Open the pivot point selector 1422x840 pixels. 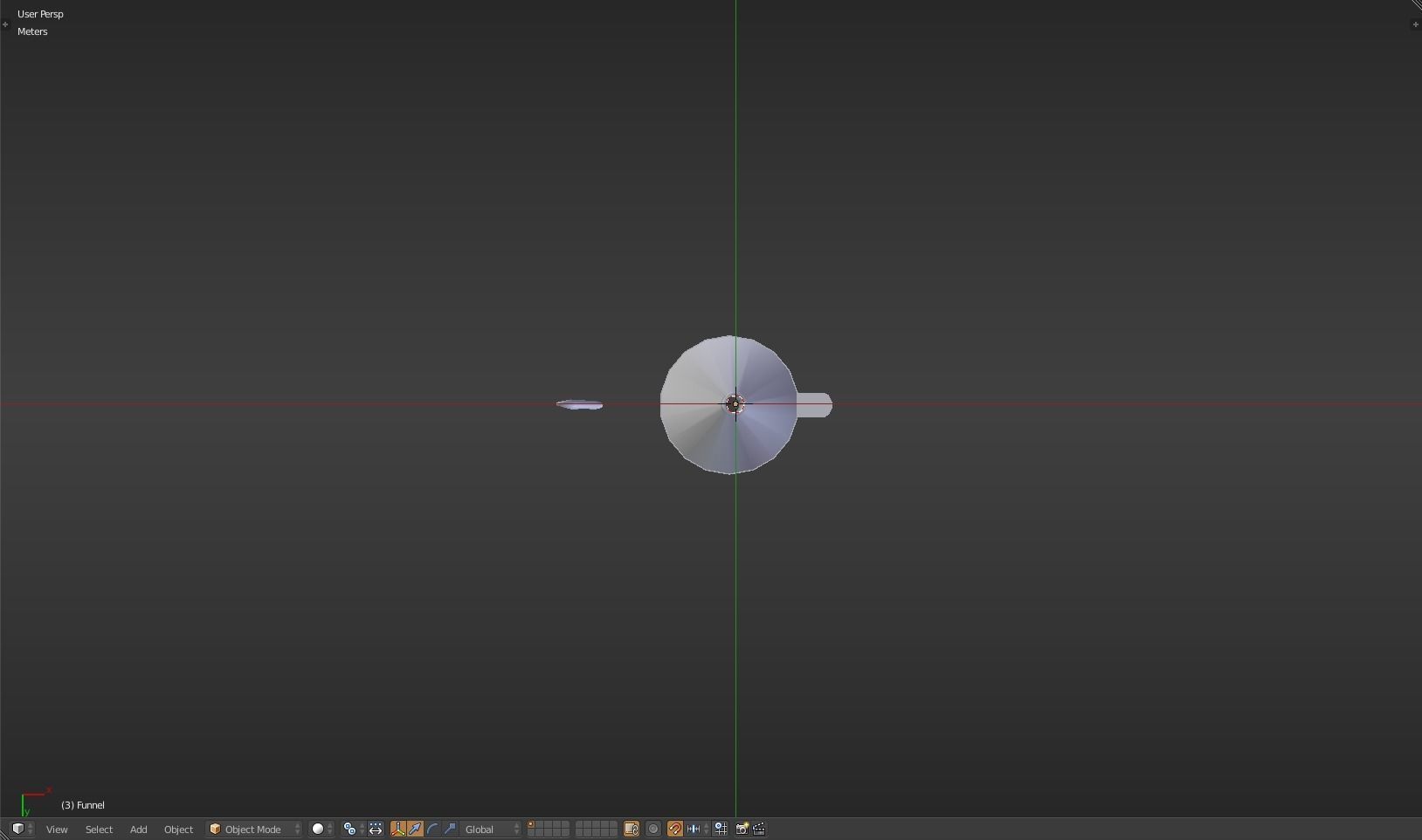(354, 829)
